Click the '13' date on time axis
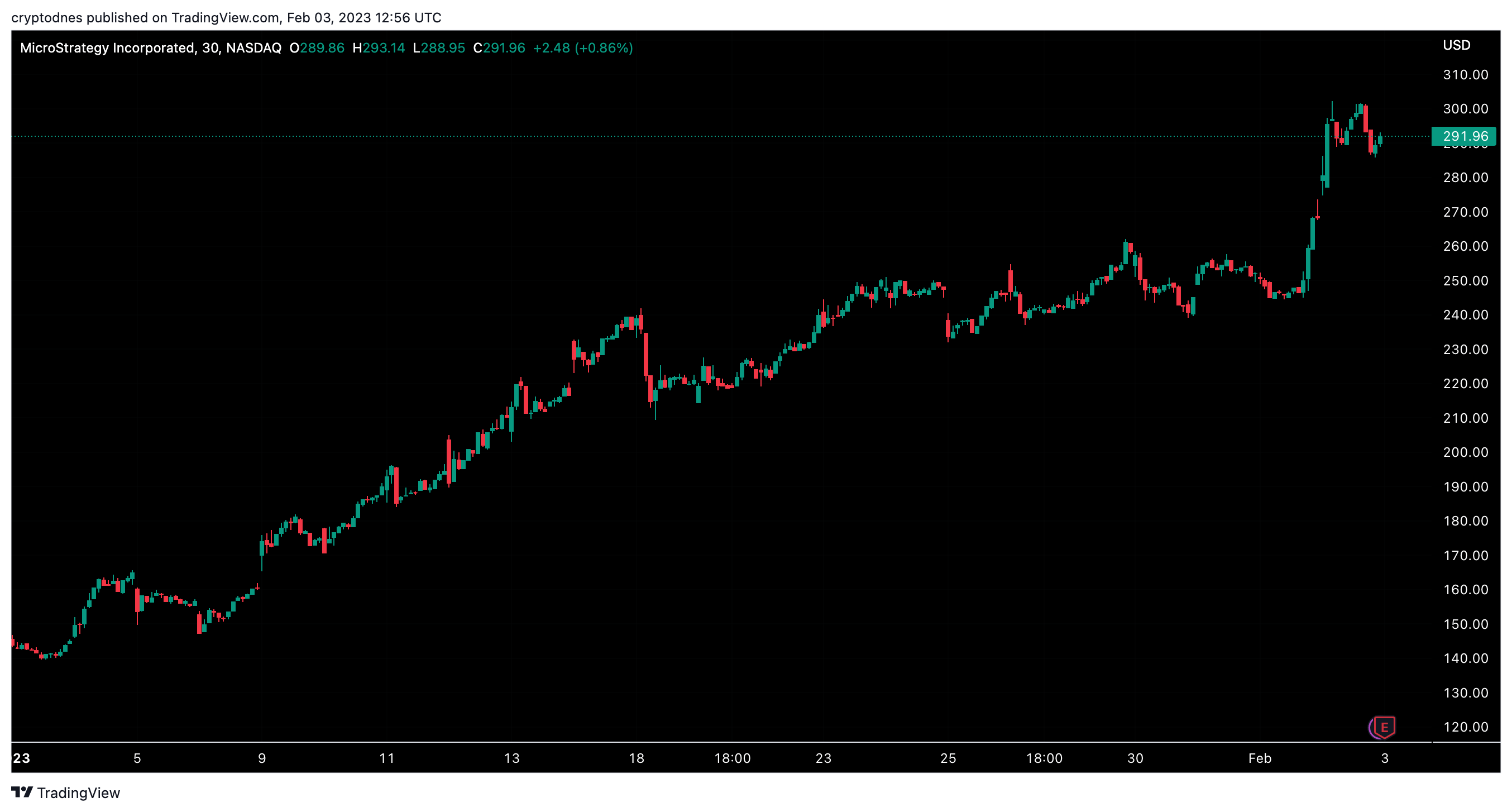Viewport: 1512px width, 812px height. coord(512,758)
